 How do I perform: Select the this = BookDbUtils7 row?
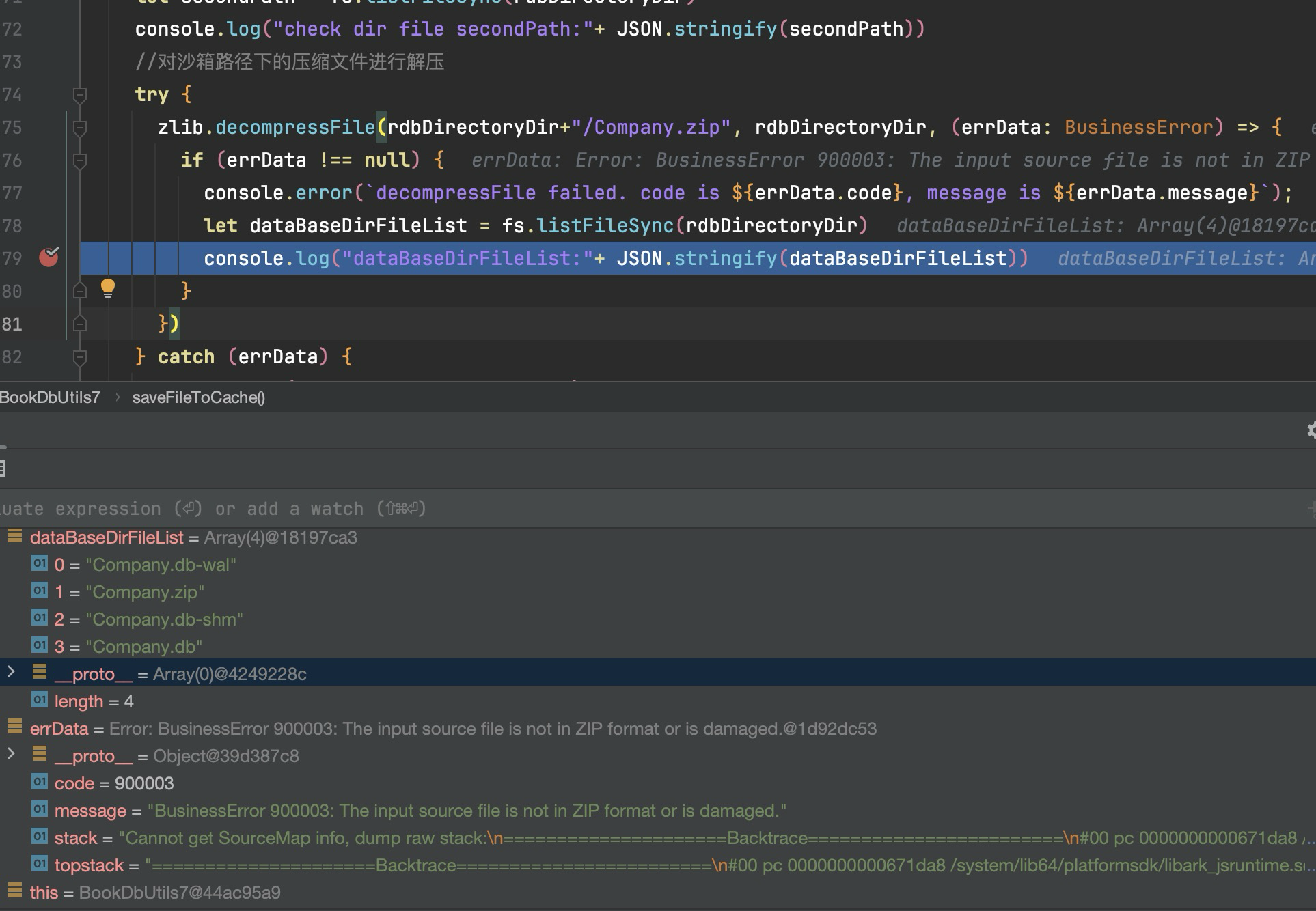[x=658, y=893]
